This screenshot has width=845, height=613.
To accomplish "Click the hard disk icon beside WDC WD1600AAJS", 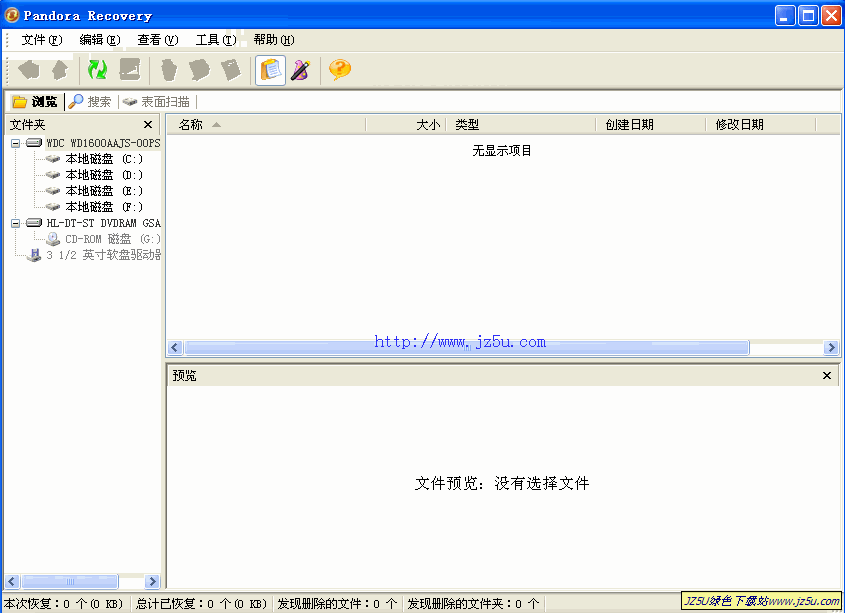I will coord(34,143).
